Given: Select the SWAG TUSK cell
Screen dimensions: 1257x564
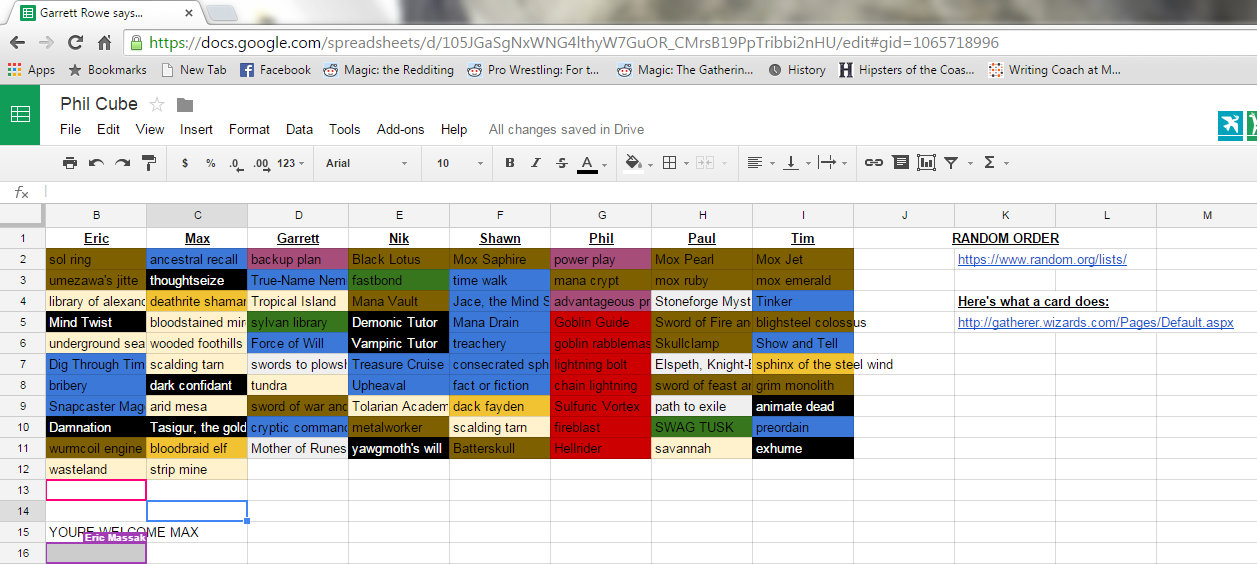Looking at the screenshot, I should point(702,427).
